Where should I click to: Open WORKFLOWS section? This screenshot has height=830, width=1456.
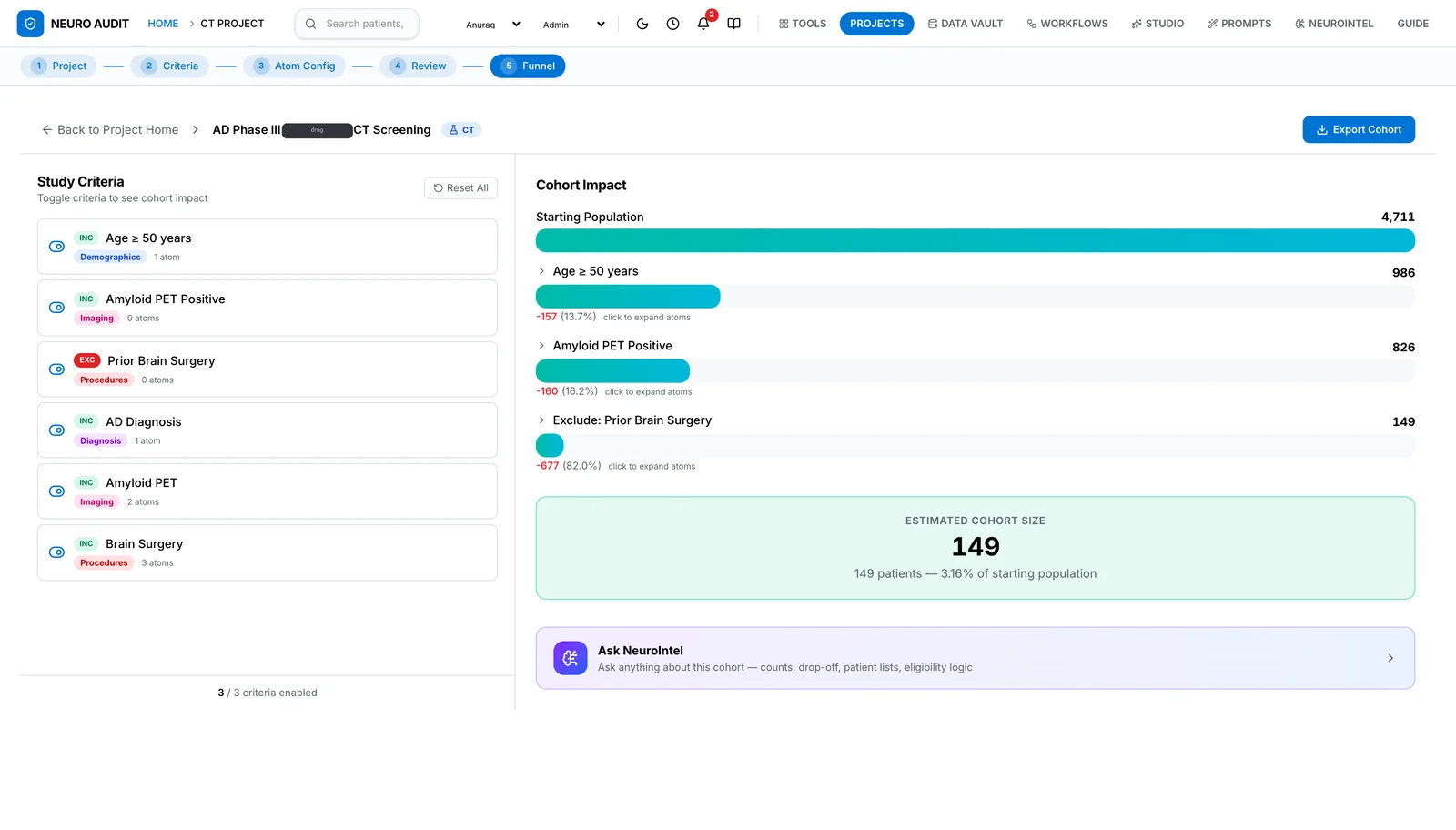coord(1067,24)
